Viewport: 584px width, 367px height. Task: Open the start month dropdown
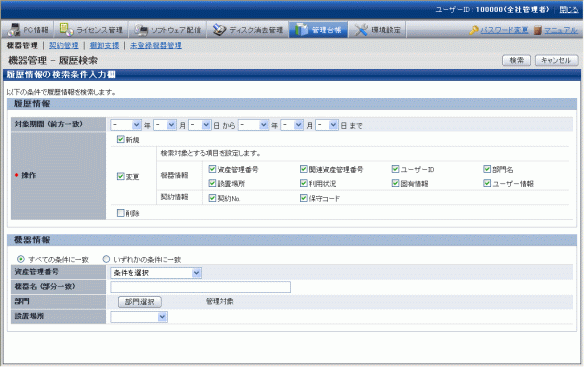[x=165, y=125]
